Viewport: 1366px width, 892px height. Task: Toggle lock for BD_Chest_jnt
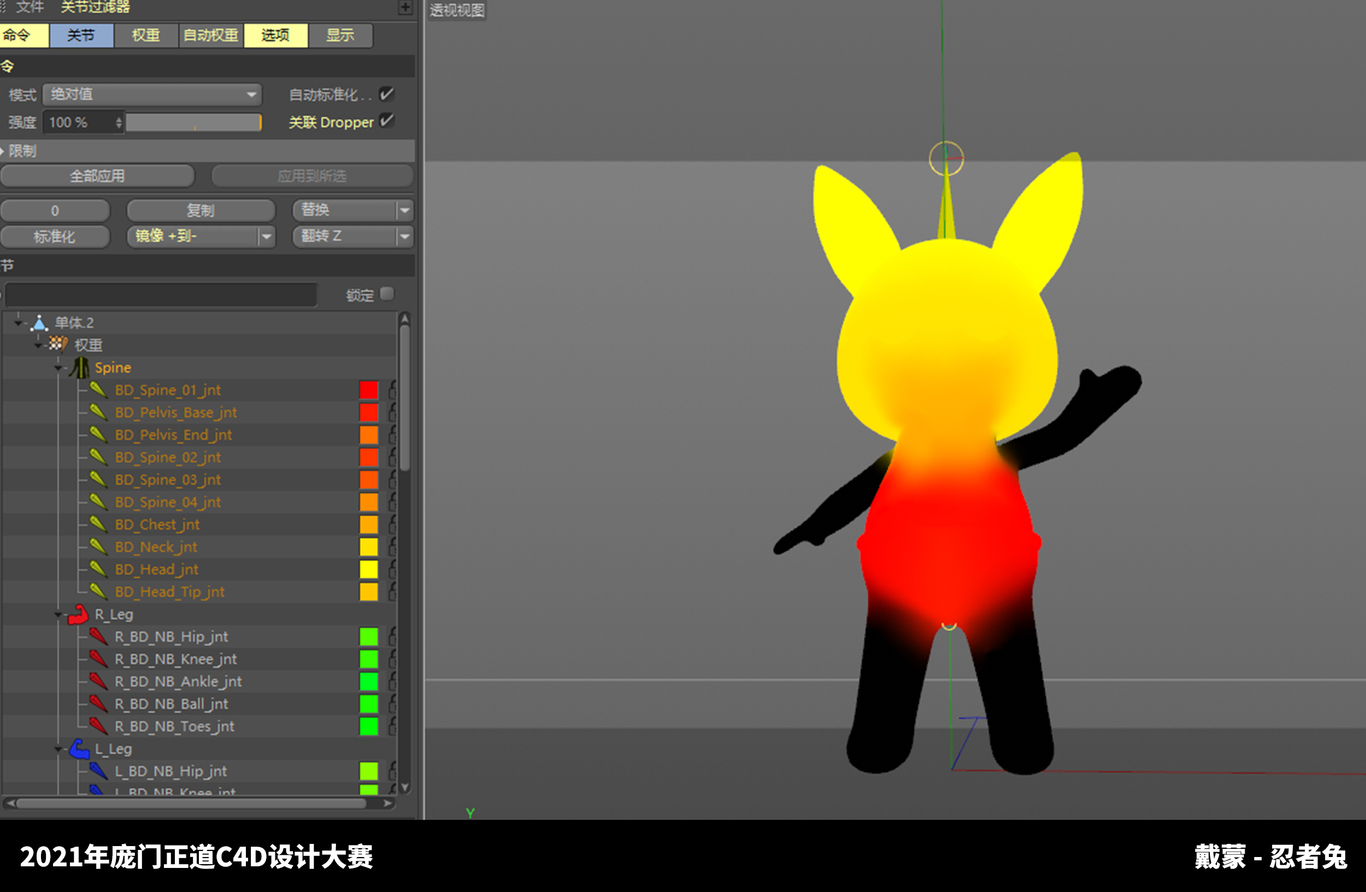coord(393,524)
